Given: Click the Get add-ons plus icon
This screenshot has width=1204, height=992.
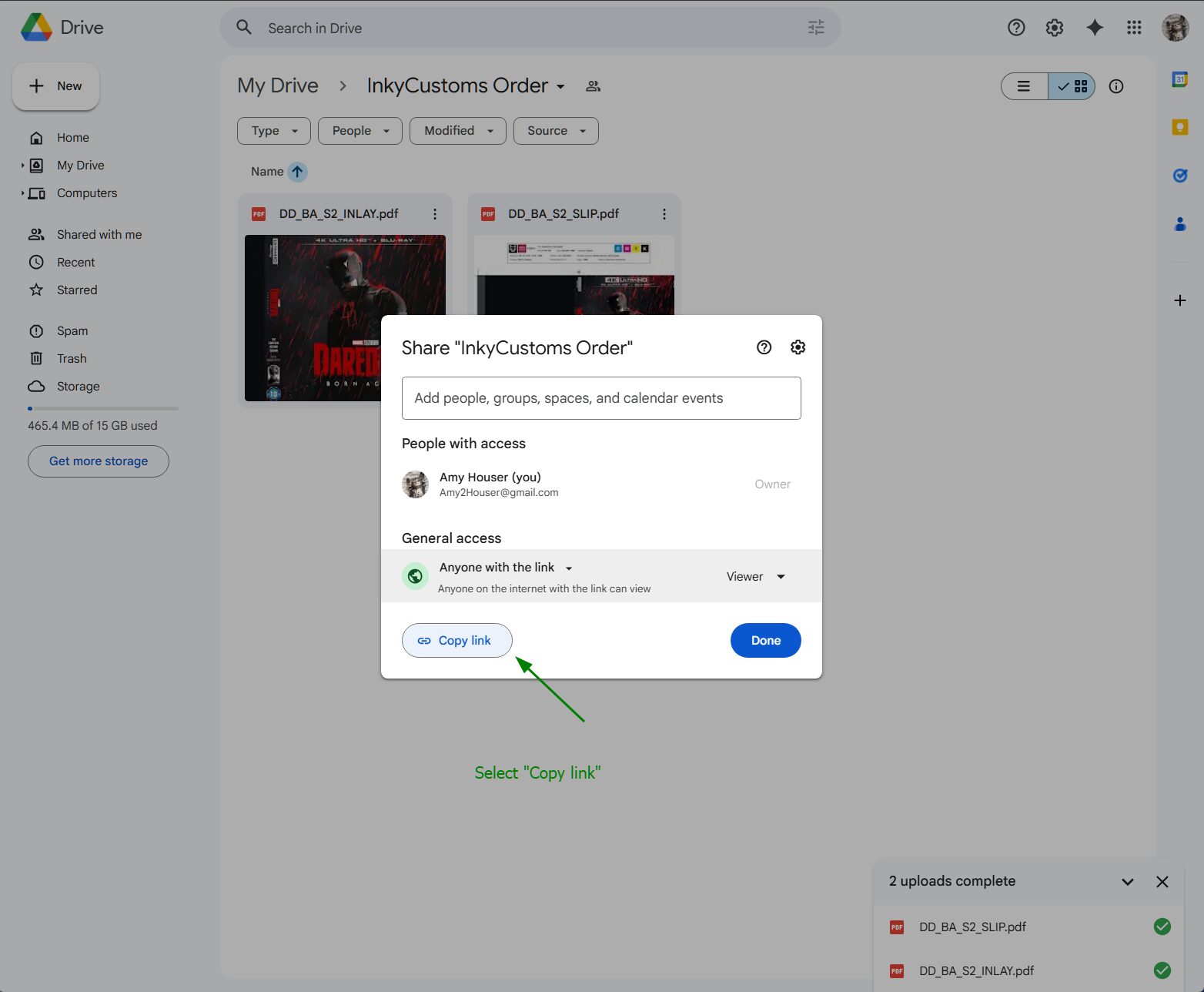Looking at the screenshot, I should click(1179, 300).
